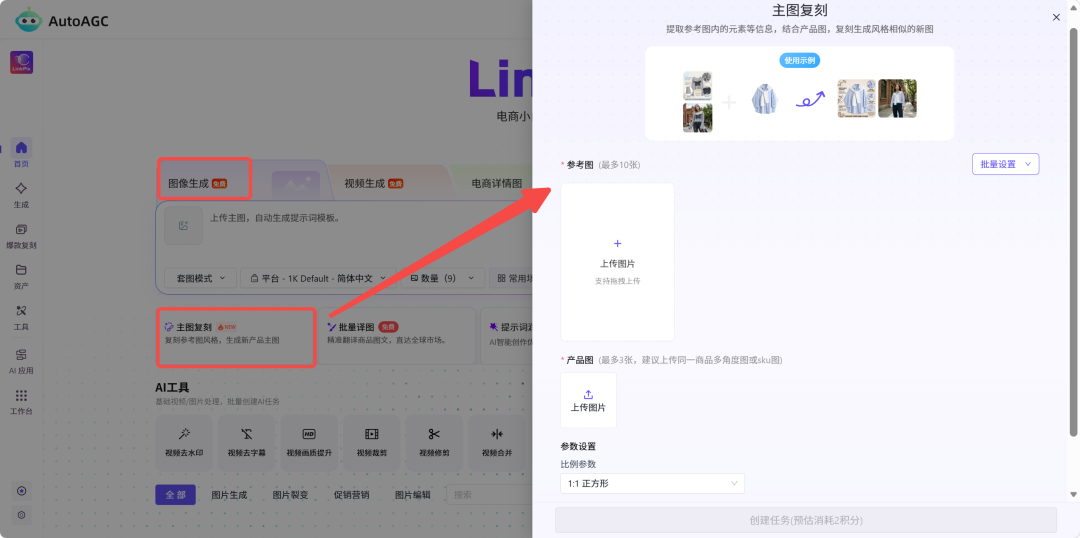The image size is (1080, 538).
Task: Click the 上传图片 button under 产品图
Action: tap(588, 400)
